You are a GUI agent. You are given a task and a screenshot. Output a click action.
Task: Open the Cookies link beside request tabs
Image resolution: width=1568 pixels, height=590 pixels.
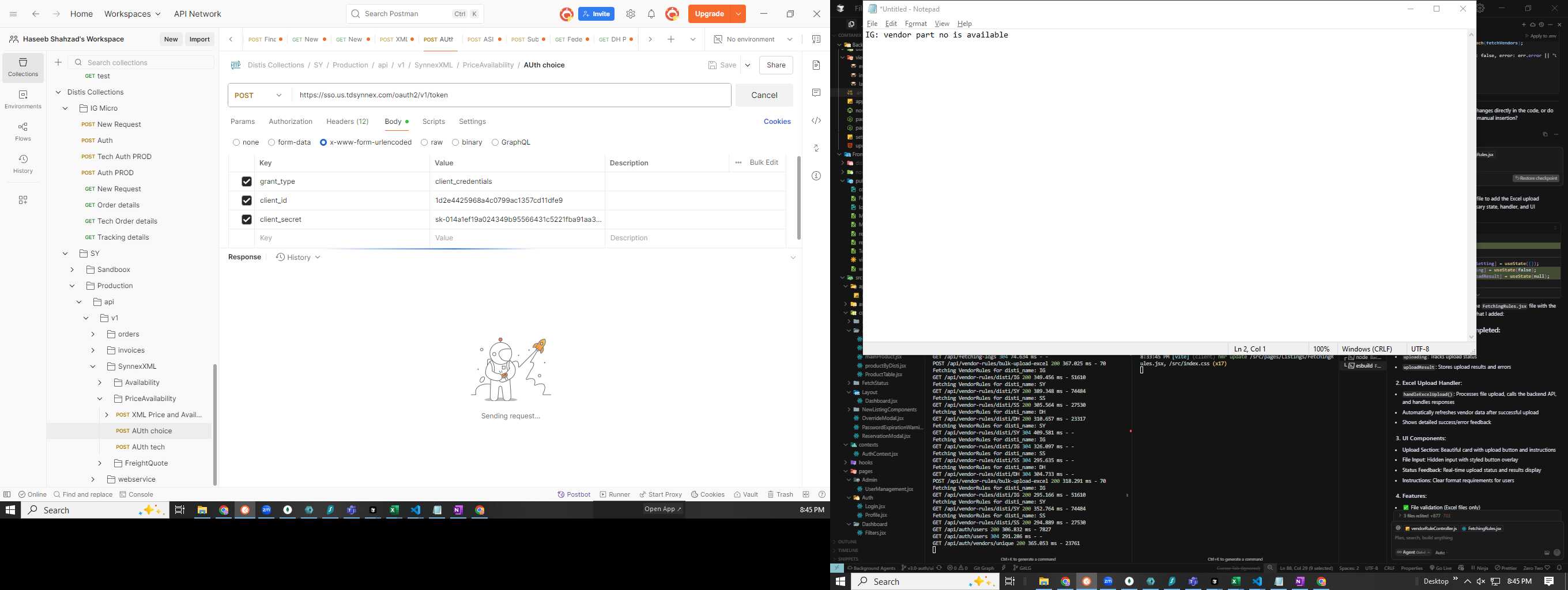(x=777, y=122)
